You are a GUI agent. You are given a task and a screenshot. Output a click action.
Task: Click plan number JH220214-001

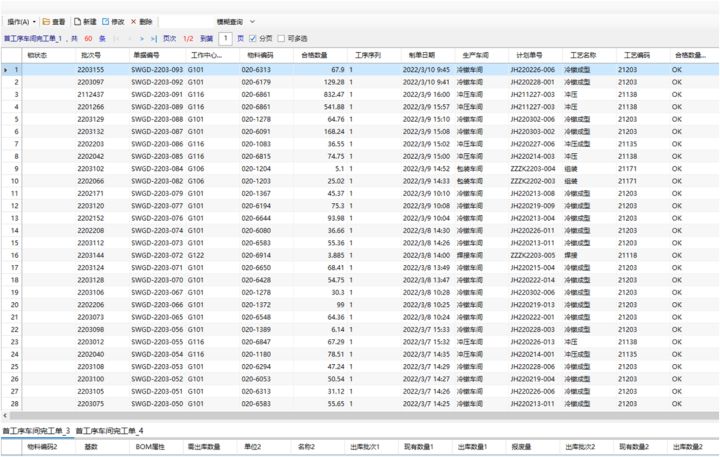533,355
